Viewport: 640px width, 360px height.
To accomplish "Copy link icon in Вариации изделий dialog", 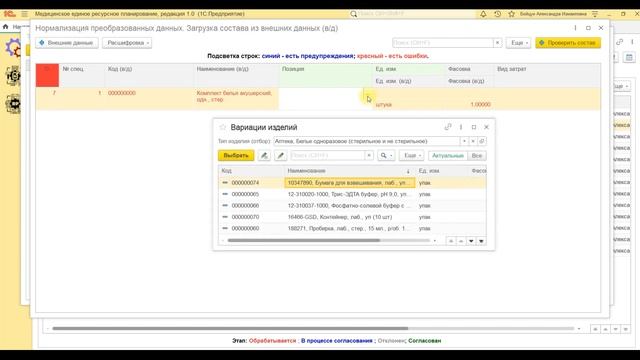I will pyautogui.click(x=448, y=127).
